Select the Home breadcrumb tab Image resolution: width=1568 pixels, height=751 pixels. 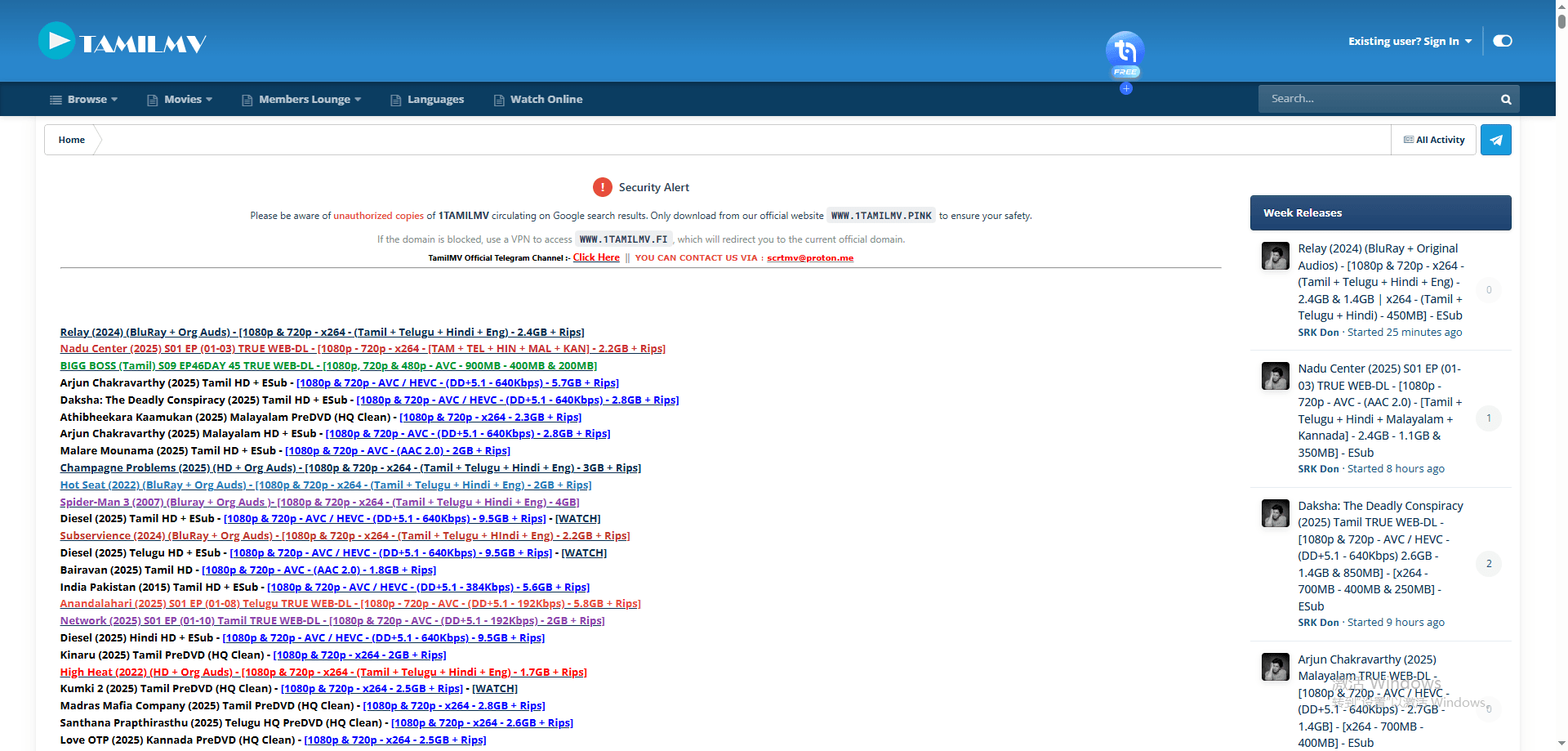[x=71, y=140]
